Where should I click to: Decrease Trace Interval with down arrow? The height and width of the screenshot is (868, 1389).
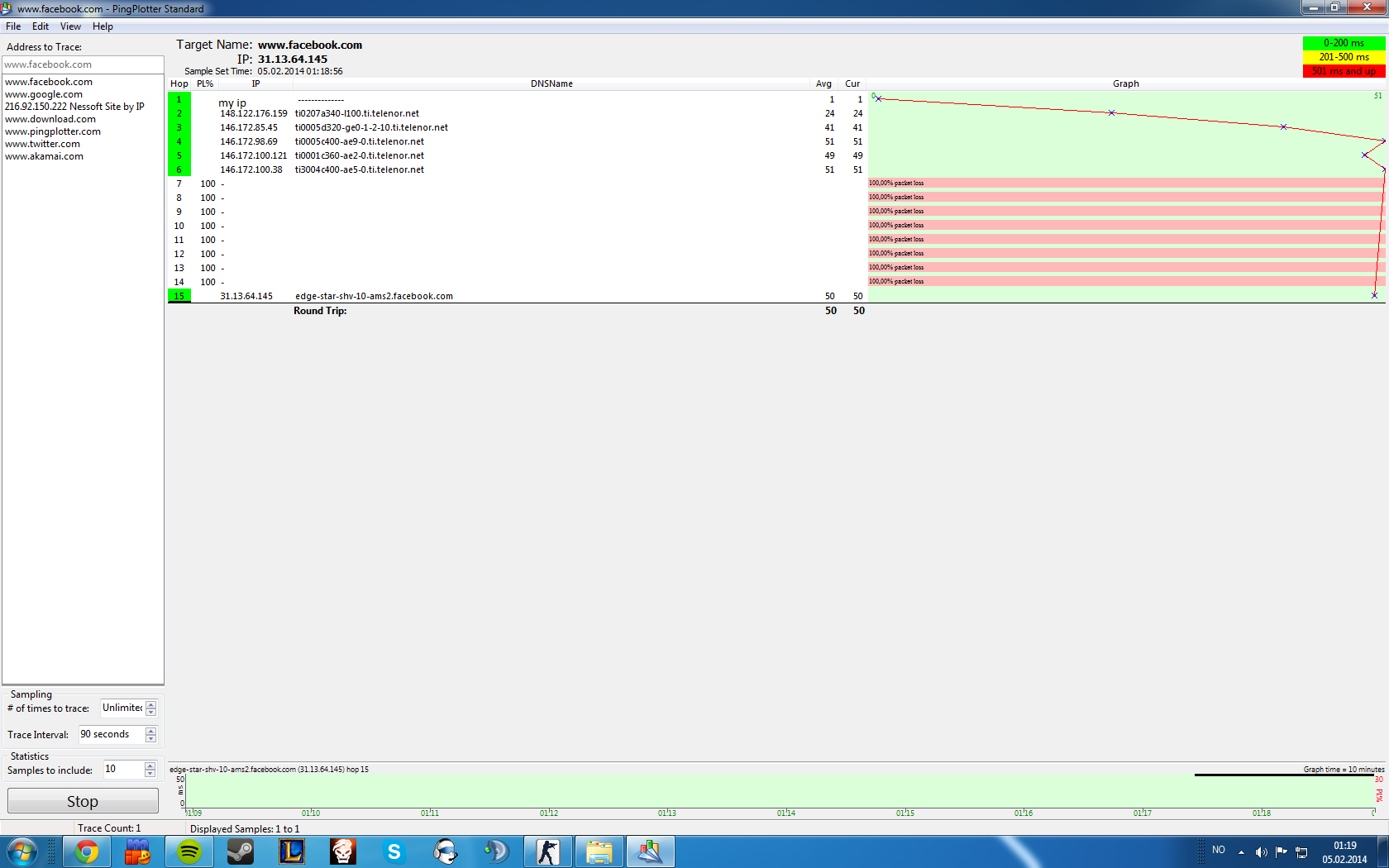click(x=150, y=738)
